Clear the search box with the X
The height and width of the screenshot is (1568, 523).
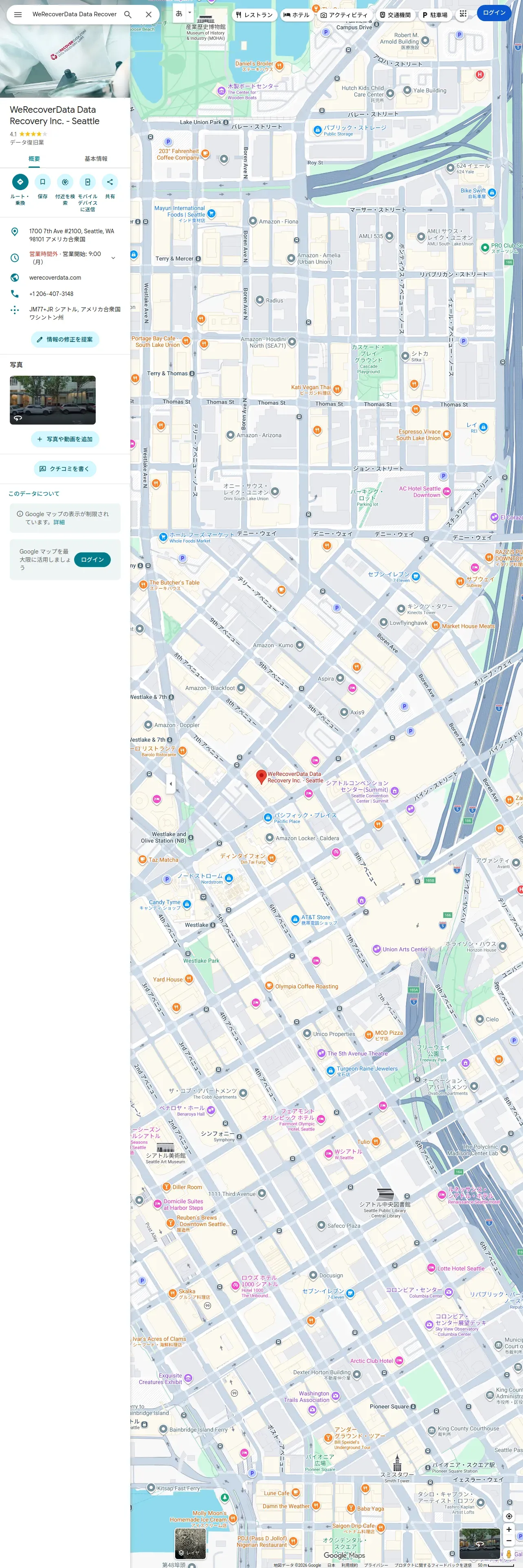[x=149, y=14]
